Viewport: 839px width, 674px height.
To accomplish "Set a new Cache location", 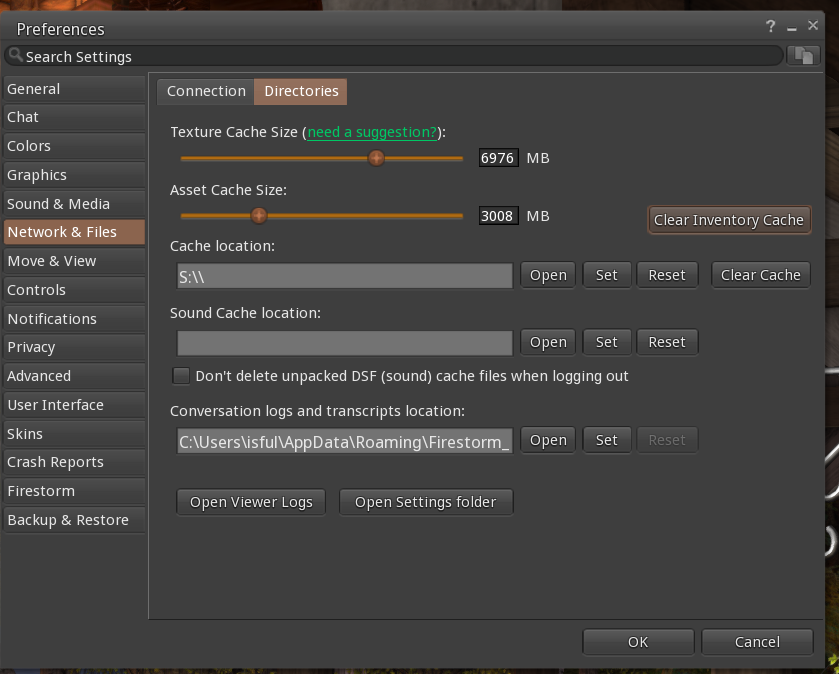I will 607,275.
